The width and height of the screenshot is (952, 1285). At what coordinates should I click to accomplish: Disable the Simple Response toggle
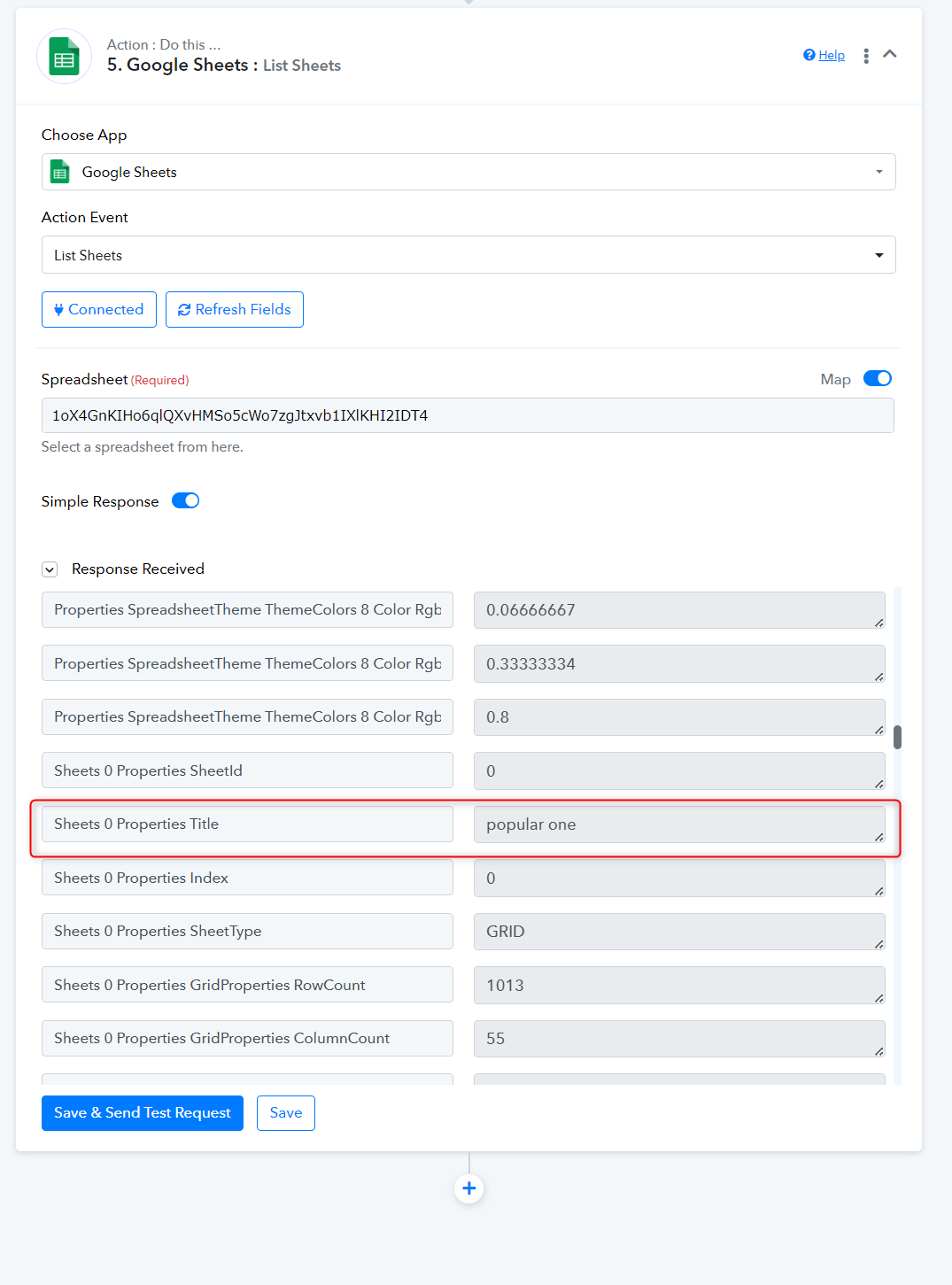(x=186, y=501)
